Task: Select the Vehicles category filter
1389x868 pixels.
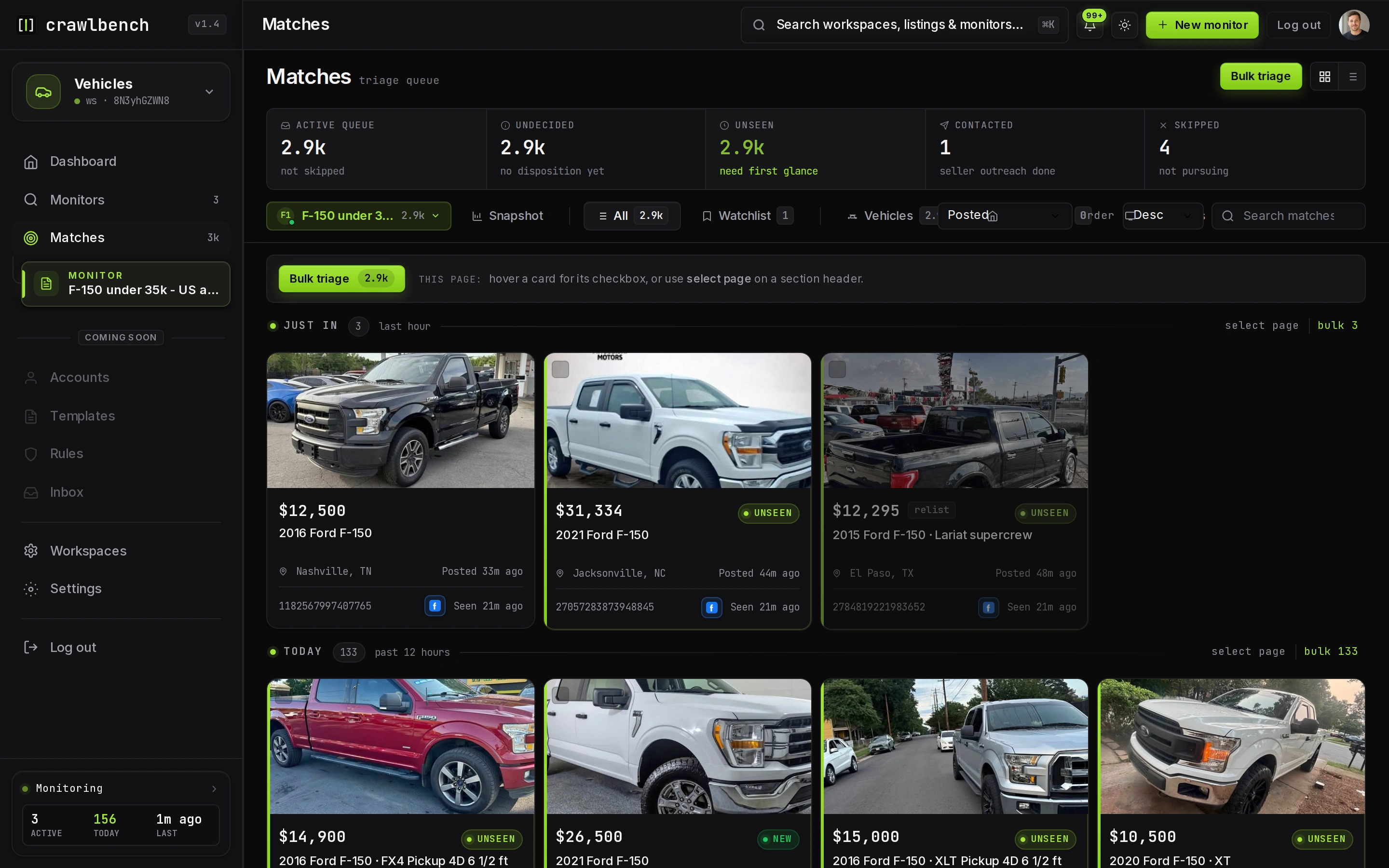Action: click(888, 216)
